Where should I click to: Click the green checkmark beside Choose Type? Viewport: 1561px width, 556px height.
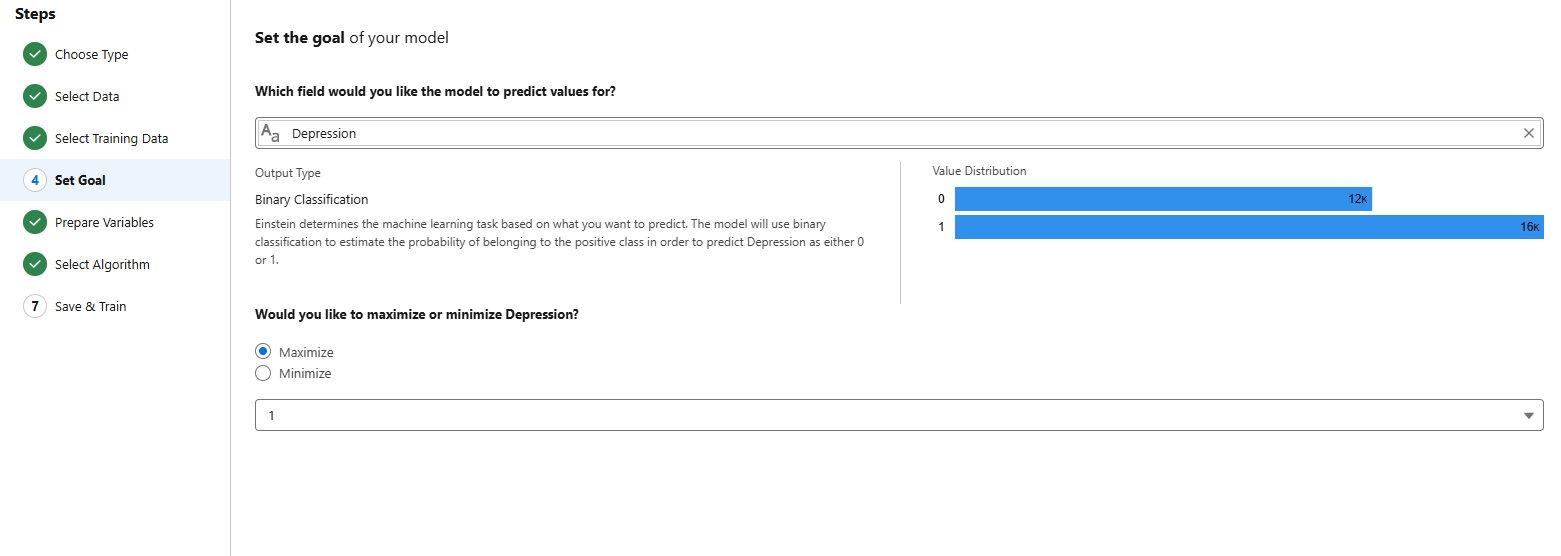pyautogui.click(x=35, y=54)
